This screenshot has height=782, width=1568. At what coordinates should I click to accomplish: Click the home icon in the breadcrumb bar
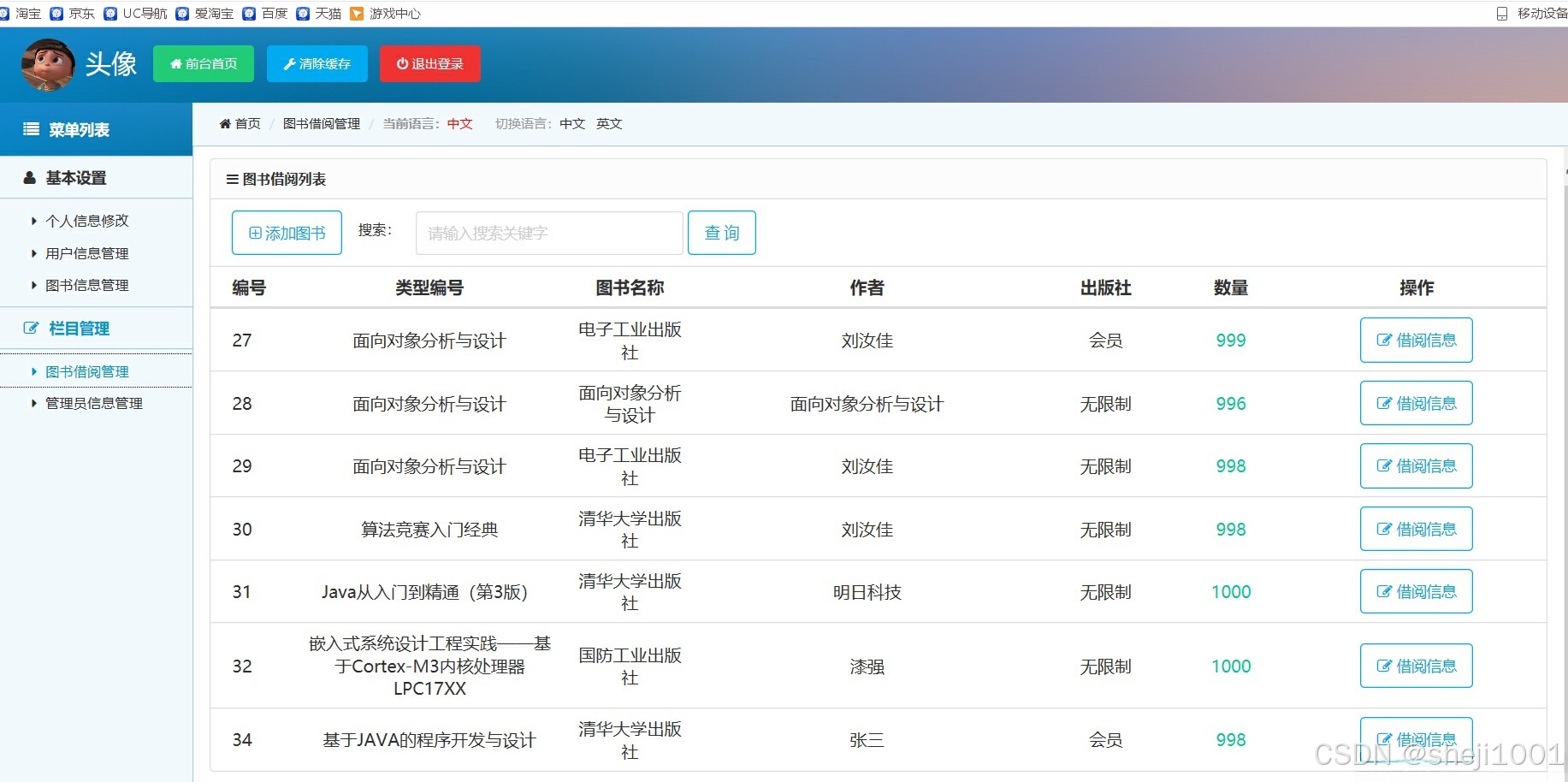click(225, 123)
